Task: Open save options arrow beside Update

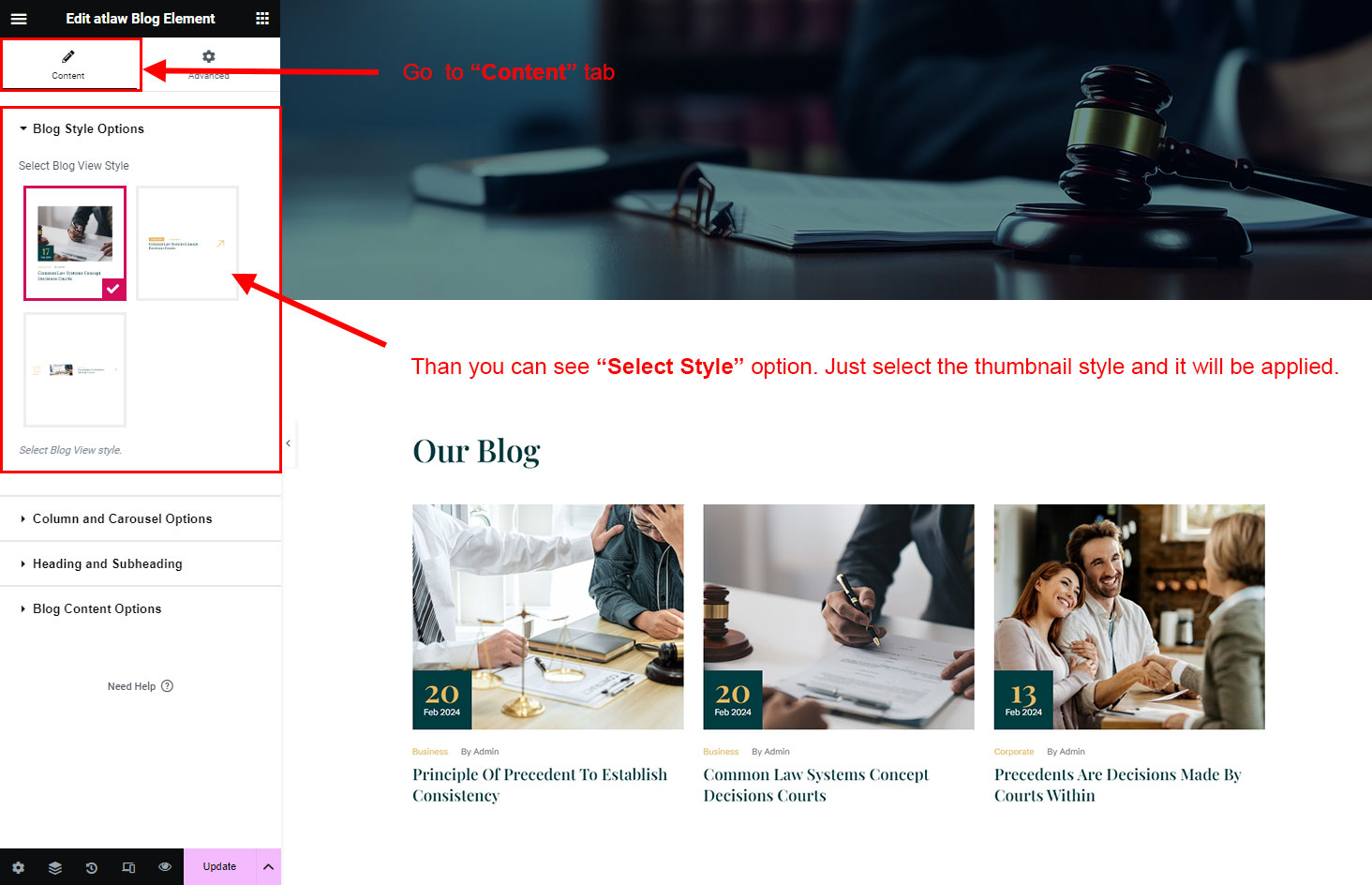Action: point(268,866)
